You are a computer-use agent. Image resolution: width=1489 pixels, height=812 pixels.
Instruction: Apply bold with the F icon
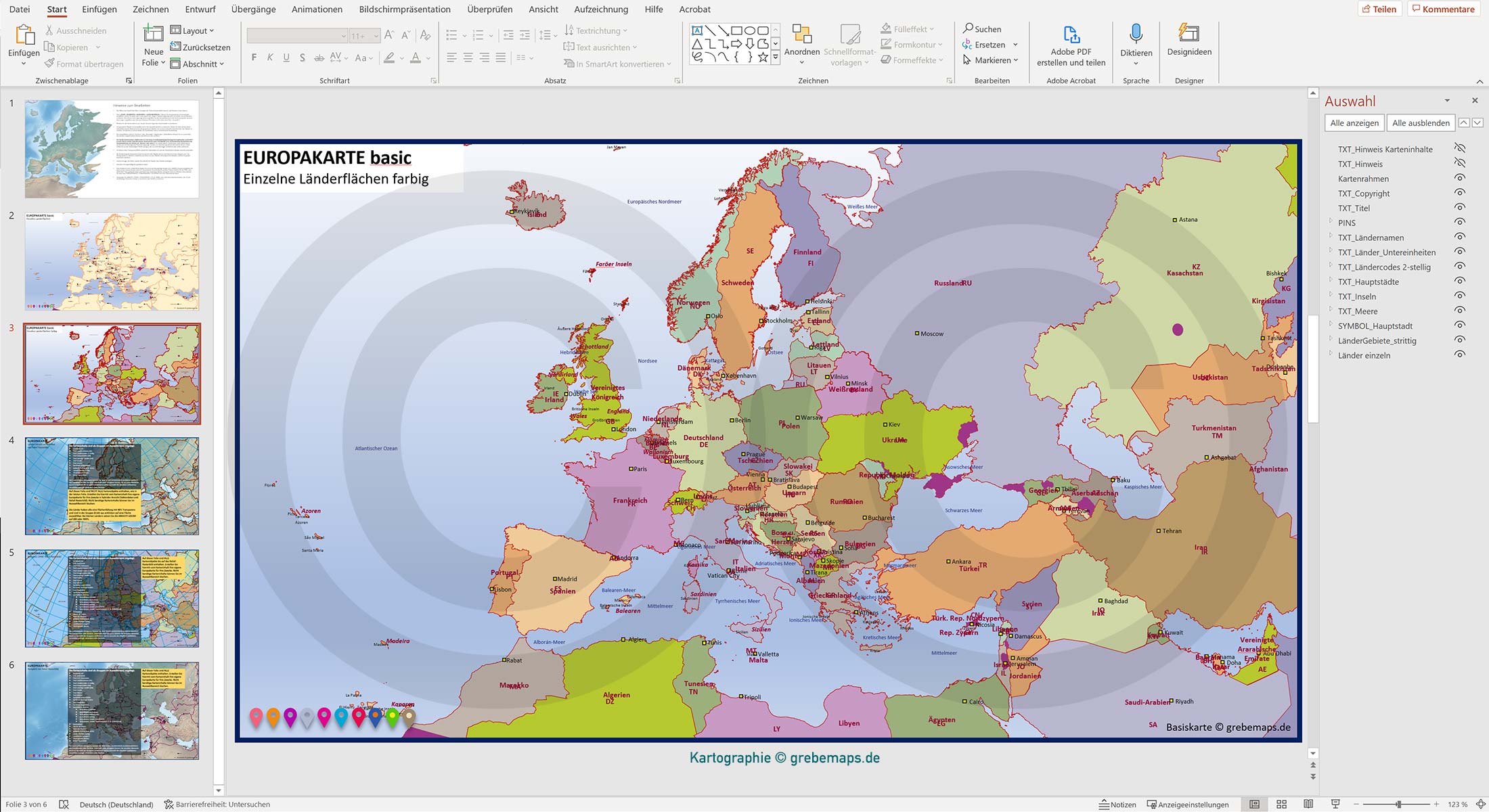(x=254, y=58)
